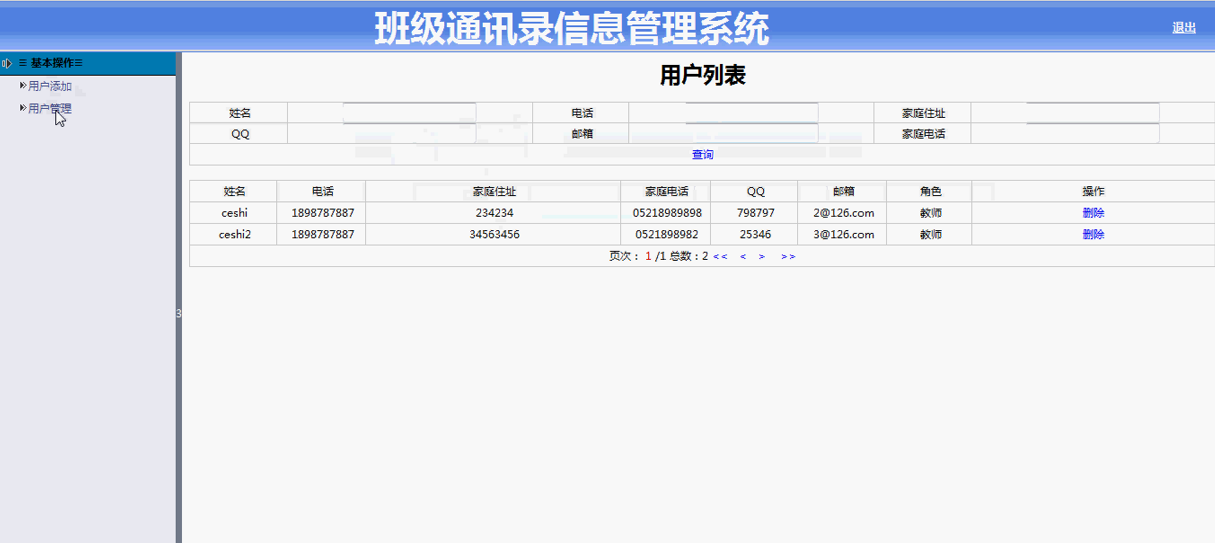Screen dimensions: 1215x543
Task: Click the 姓名 column header
Action: 234,192
